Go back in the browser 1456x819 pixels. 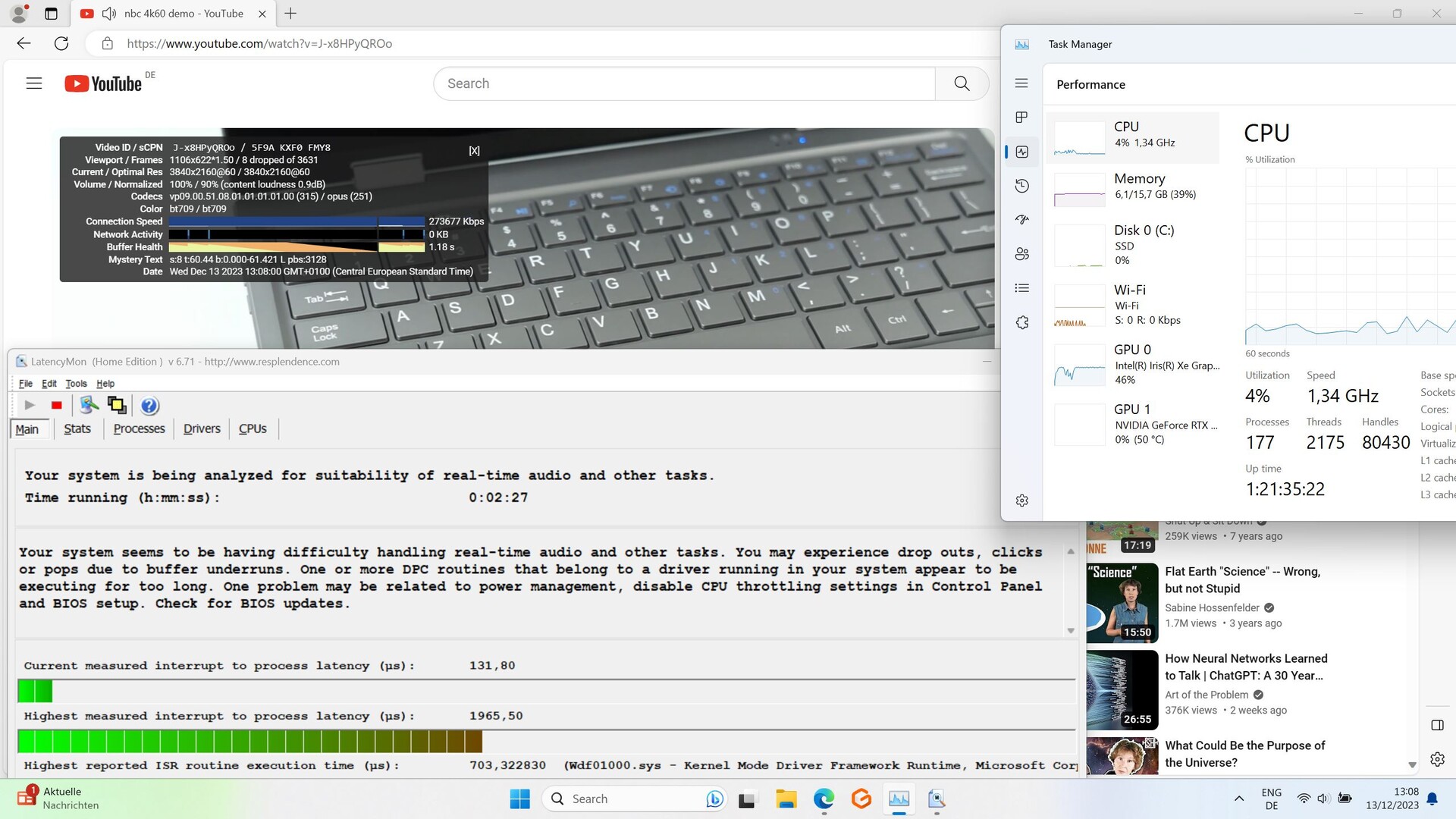[24, 43]
